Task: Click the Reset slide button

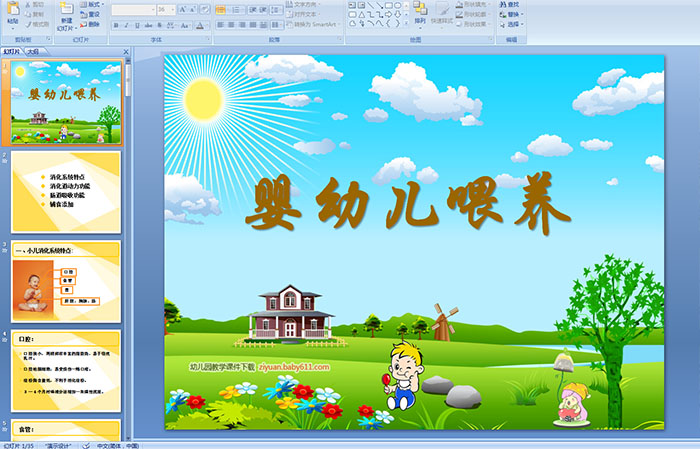Action: pyautogui.click(x=91, y=14)
